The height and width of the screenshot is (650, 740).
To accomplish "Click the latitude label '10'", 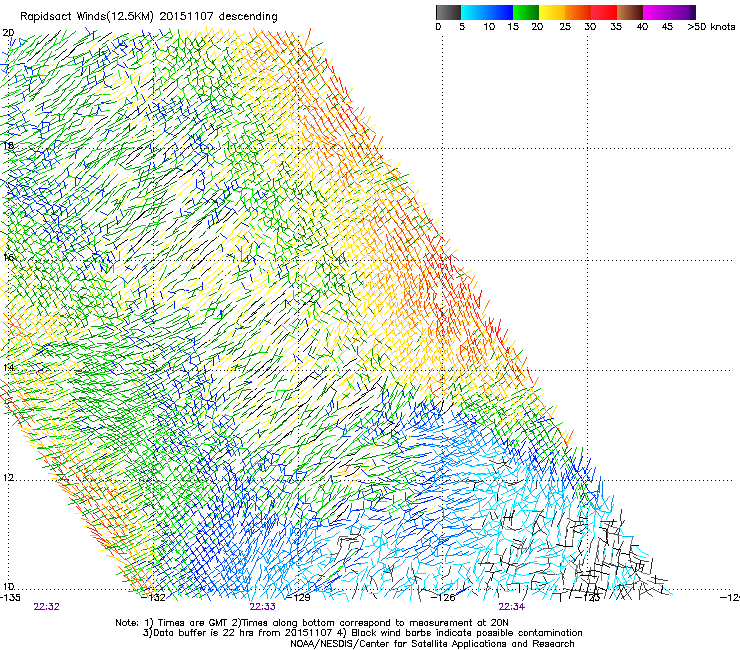I will (8, 586).
